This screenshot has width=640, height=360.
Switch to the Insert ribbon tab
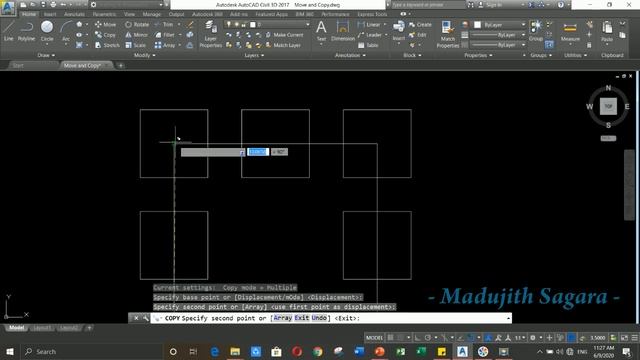pyautogui.click(x=50, y=14)
